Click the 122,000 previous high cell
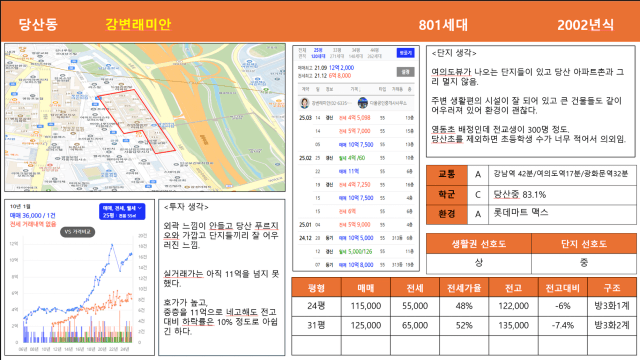 tap(513, 306)
